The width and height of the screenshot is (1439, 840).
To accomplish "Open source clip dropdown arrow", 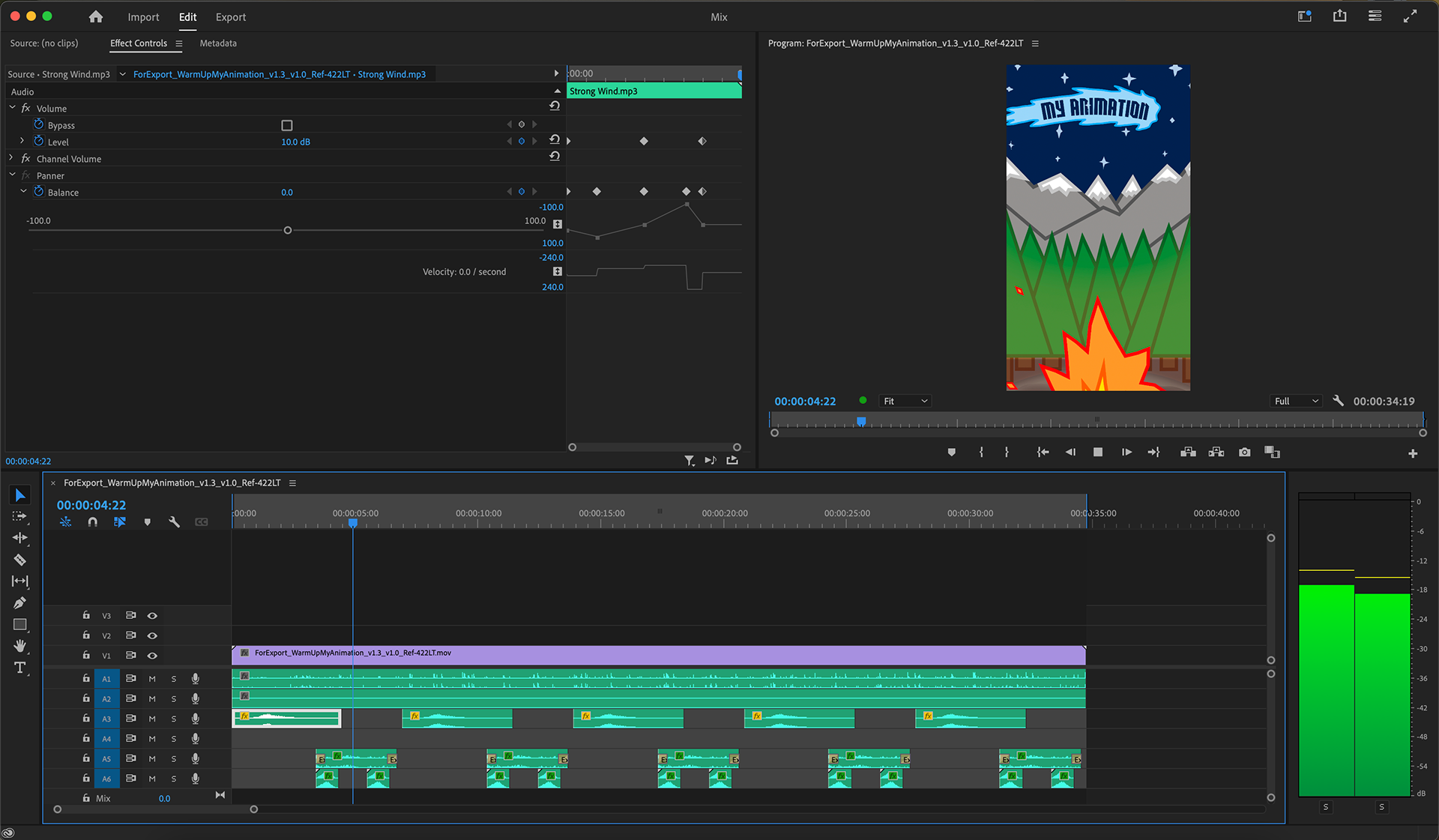I will (x=122, y=74).
